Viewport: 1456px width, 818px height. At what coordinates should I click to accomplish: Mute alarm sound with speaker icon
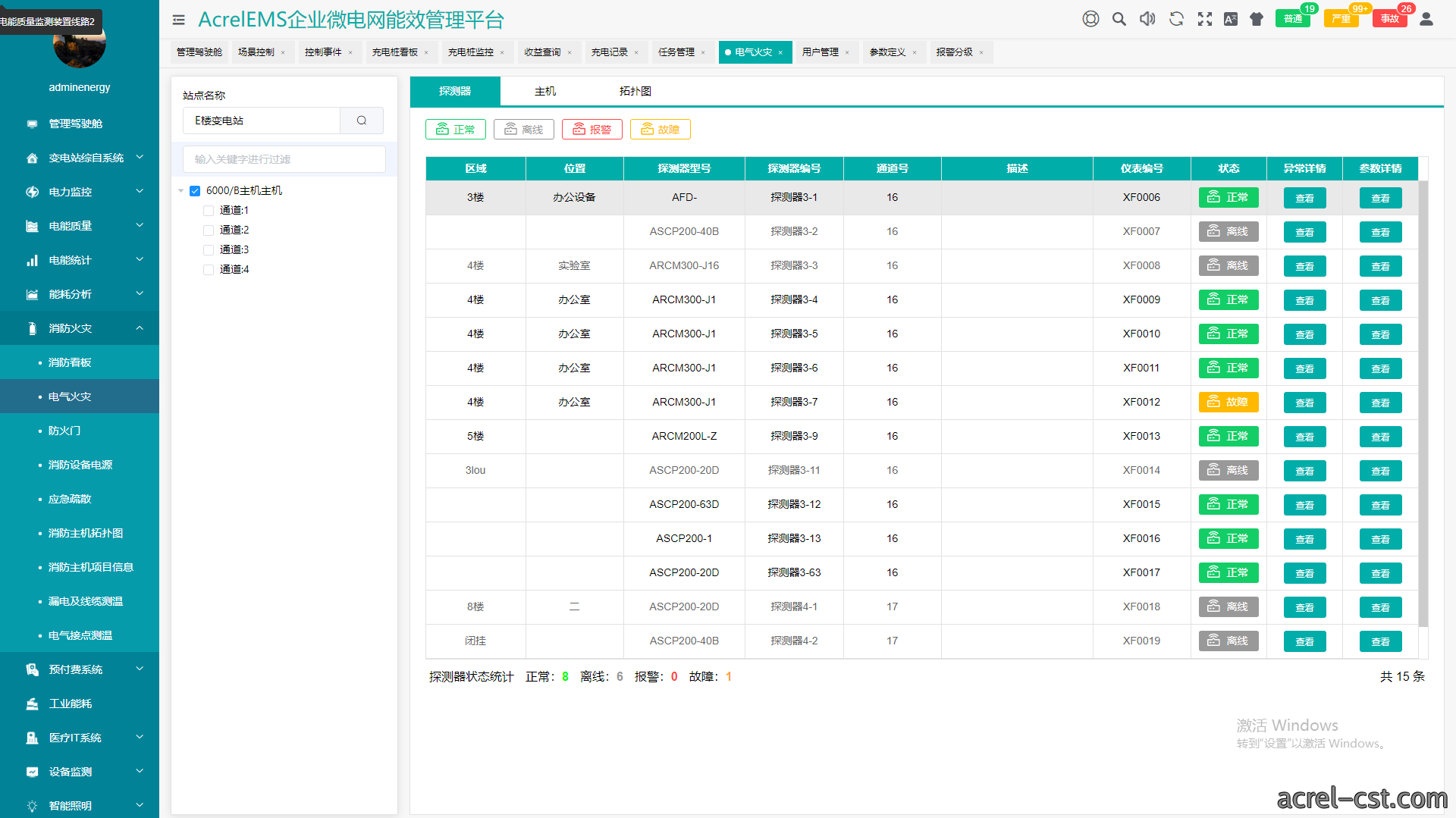[x=1147, y=19]
